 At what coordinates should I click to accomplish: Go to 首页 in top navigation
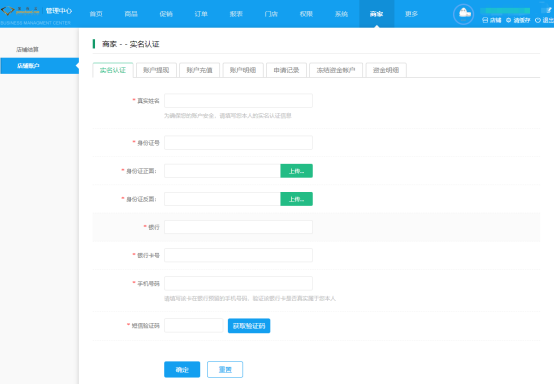click(96, 14)
